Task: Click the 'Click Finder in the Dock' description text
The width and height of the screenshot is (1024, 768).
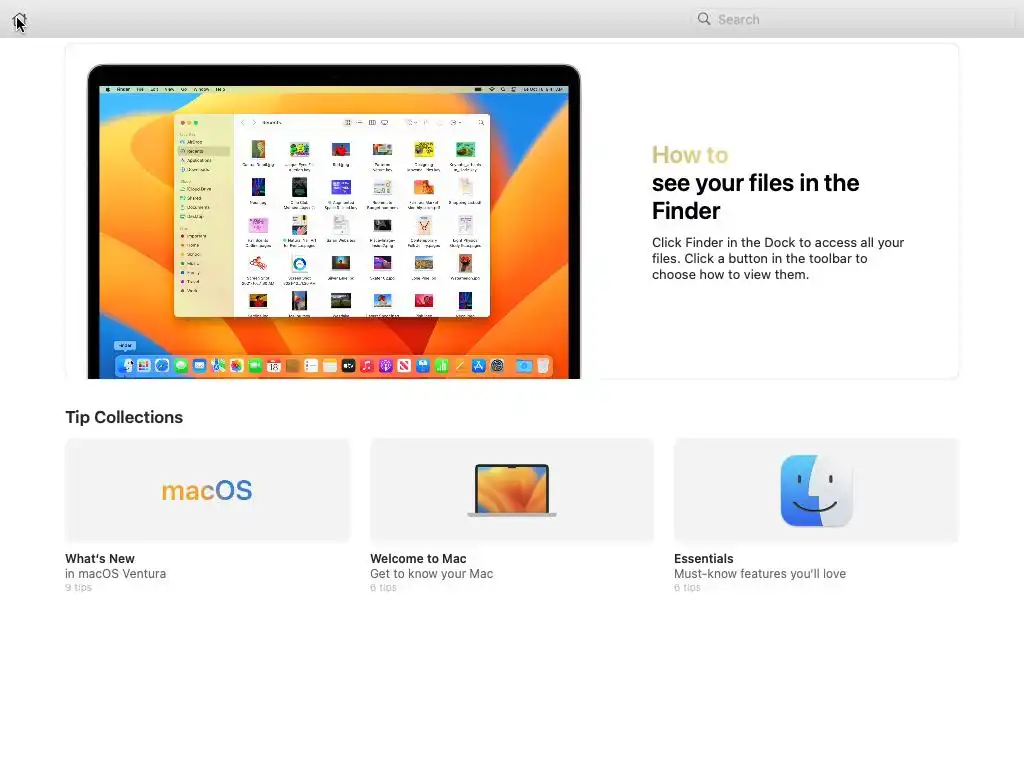Action: pos(778,259)
